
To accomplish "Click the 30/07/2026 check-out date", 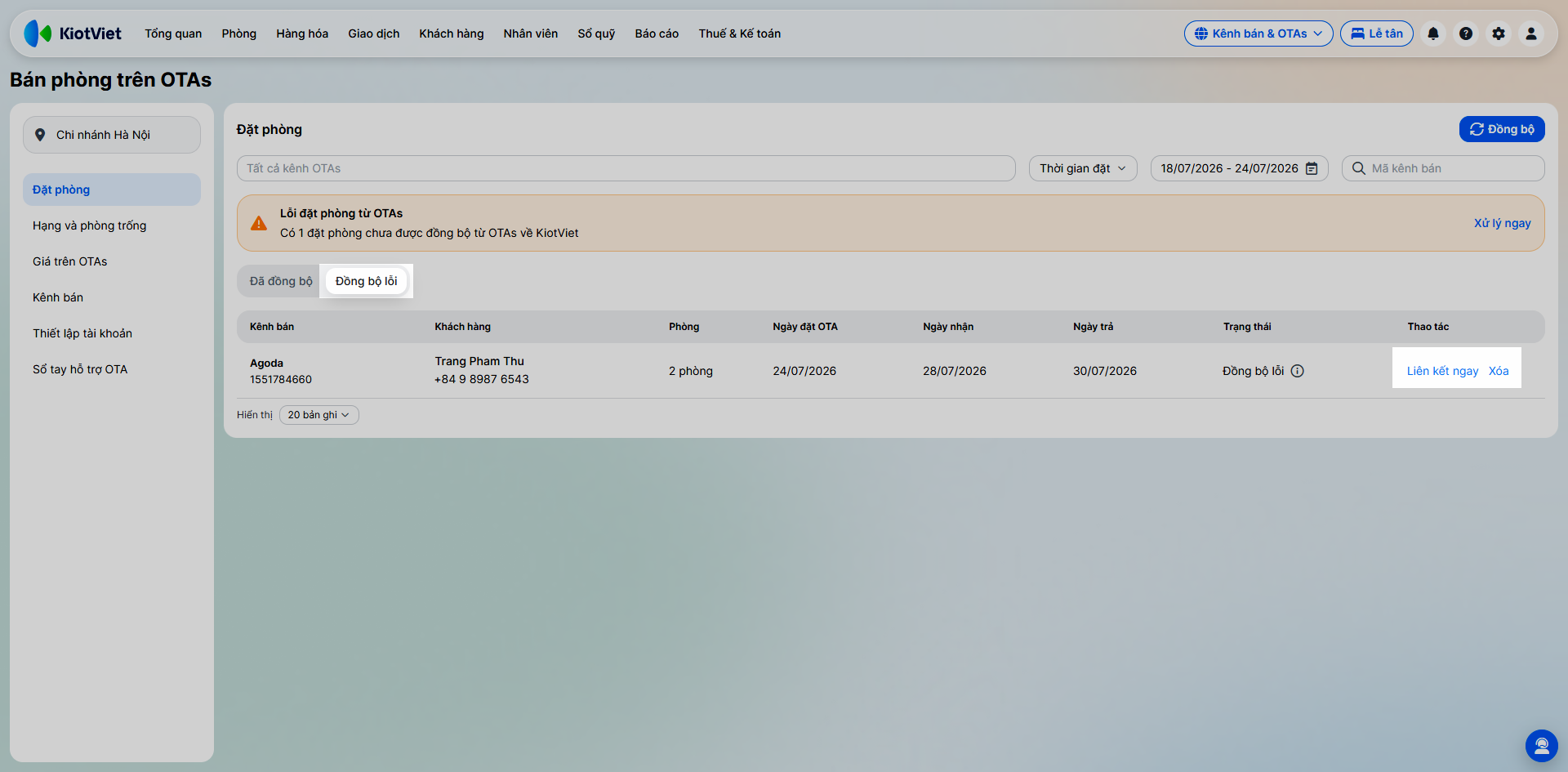I will tap(1105, 371).
